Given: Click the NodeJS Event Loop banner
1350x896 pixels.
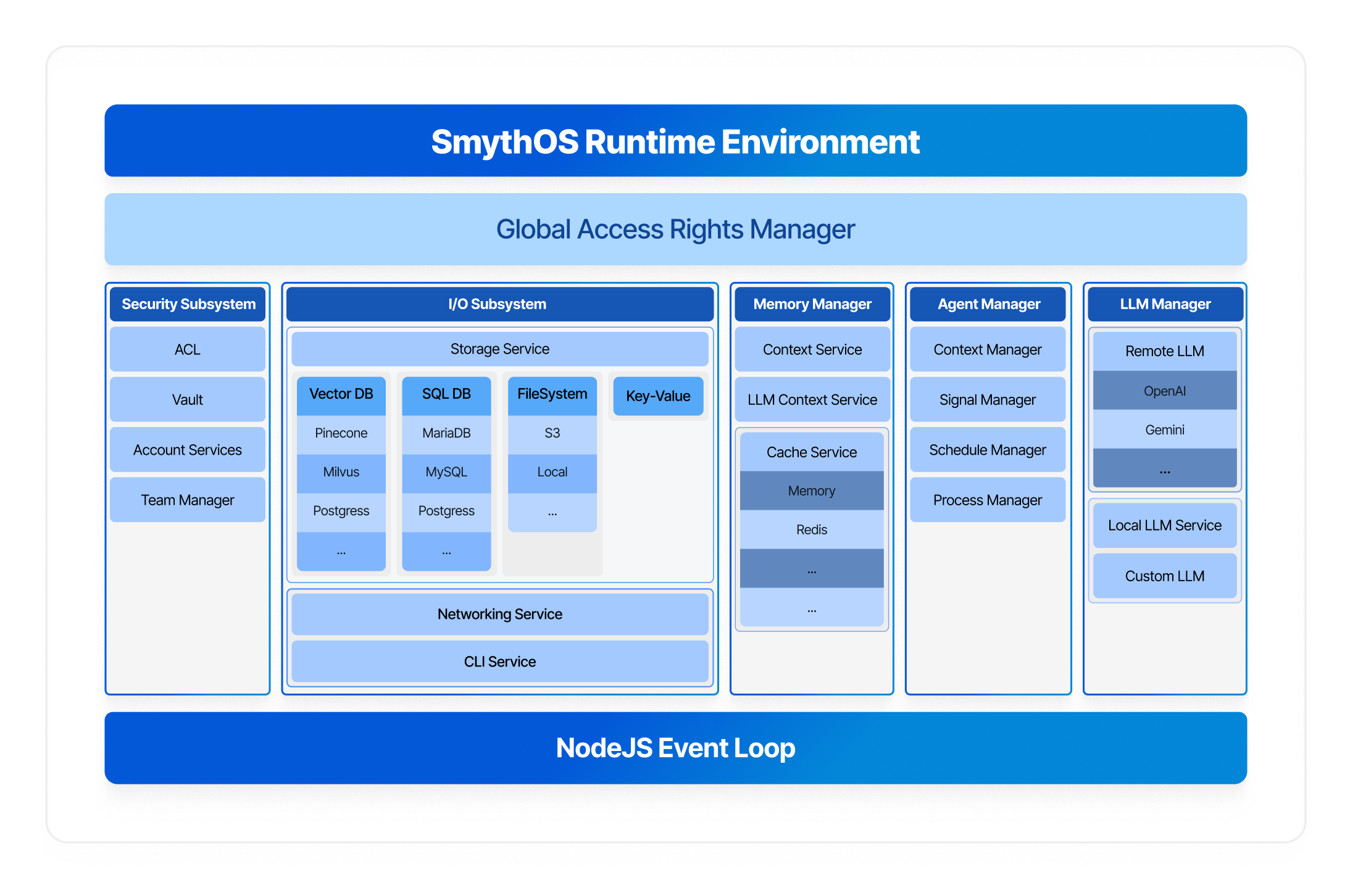Looking at the screenshot, I should point(675,748).
